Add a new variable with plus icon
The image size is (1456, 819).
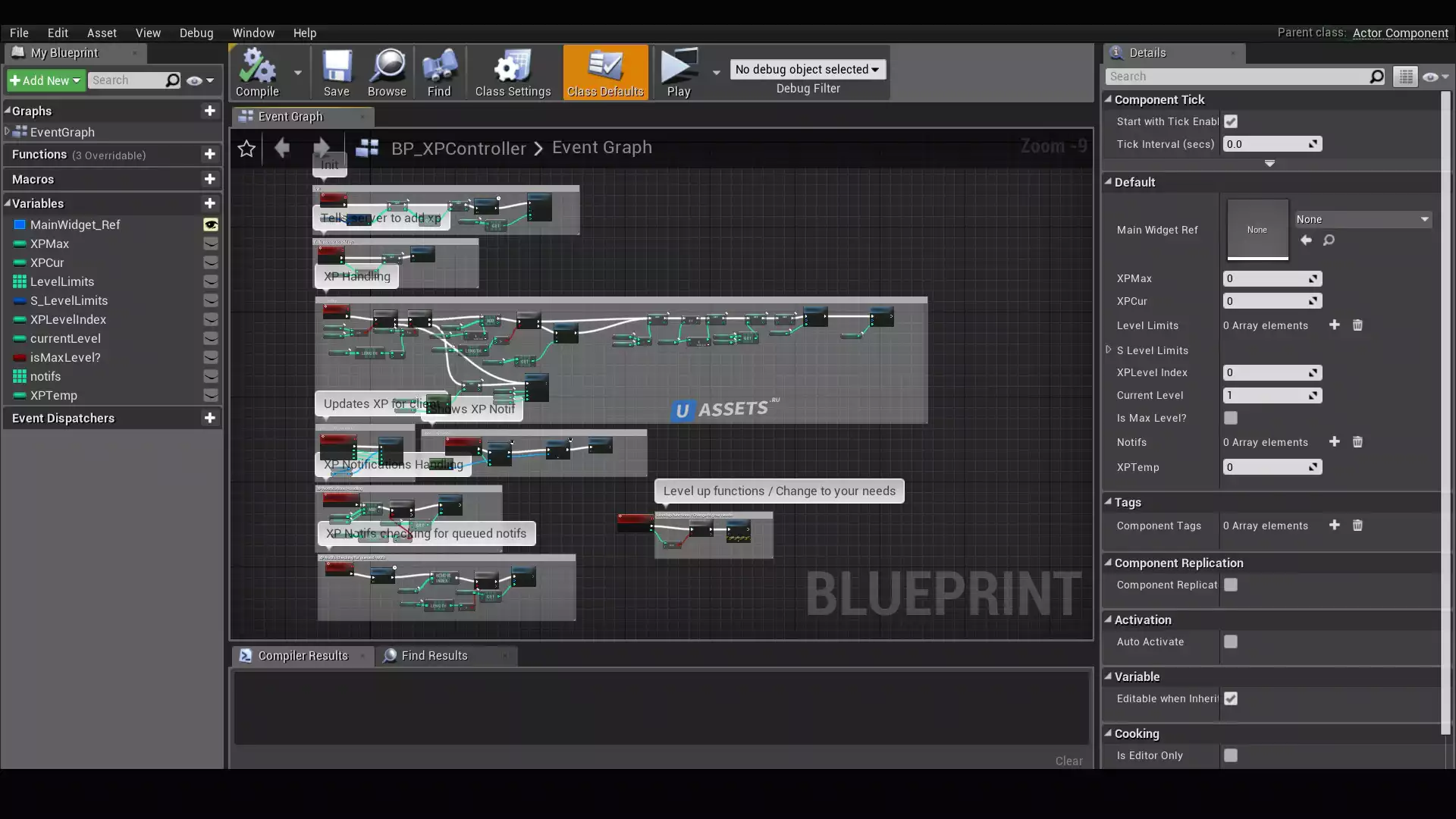coord(210,203)
